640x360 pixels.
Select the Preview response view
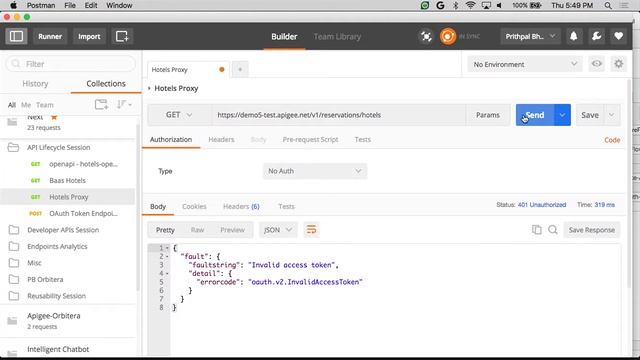click(x=232, y=230)
